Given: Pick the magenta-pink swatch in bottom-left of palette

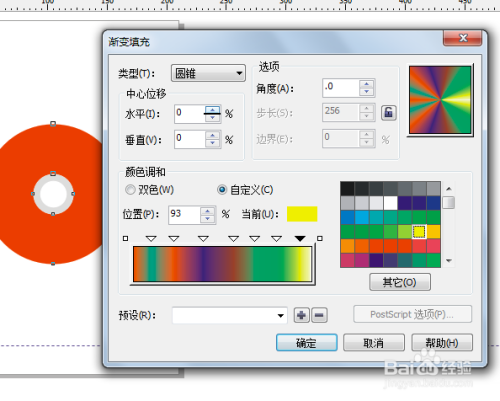Looking at the screenshot, I should (x=348, y=260).
